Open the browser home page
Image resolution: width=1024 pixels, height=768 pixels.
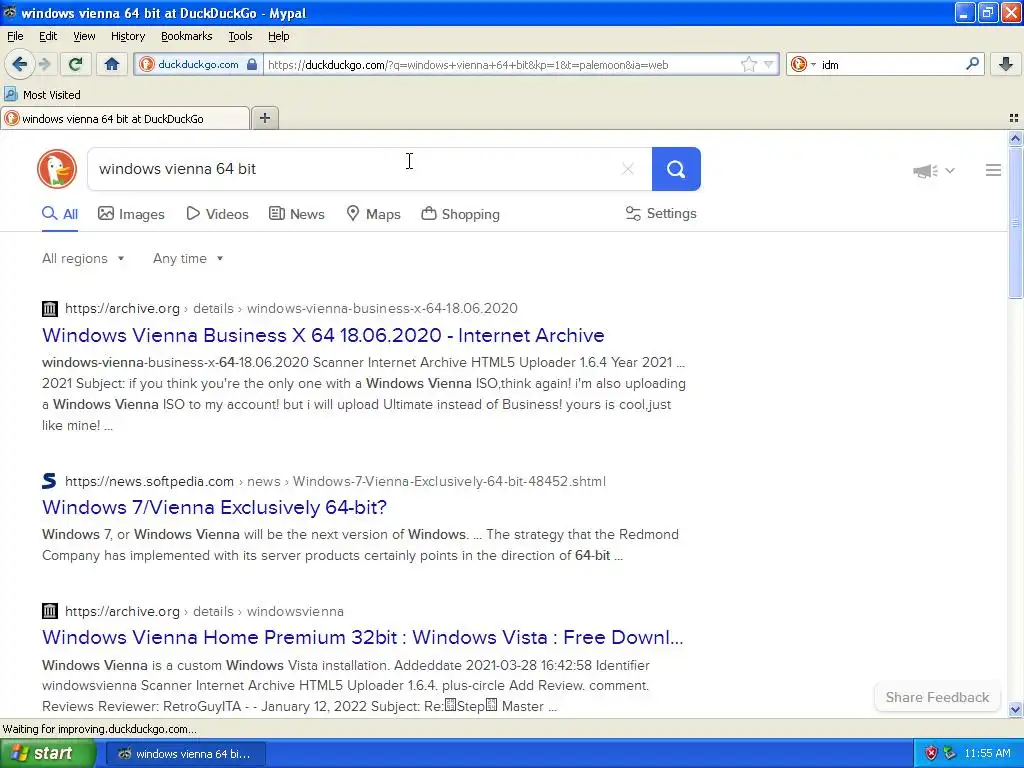tap(112, 64)
